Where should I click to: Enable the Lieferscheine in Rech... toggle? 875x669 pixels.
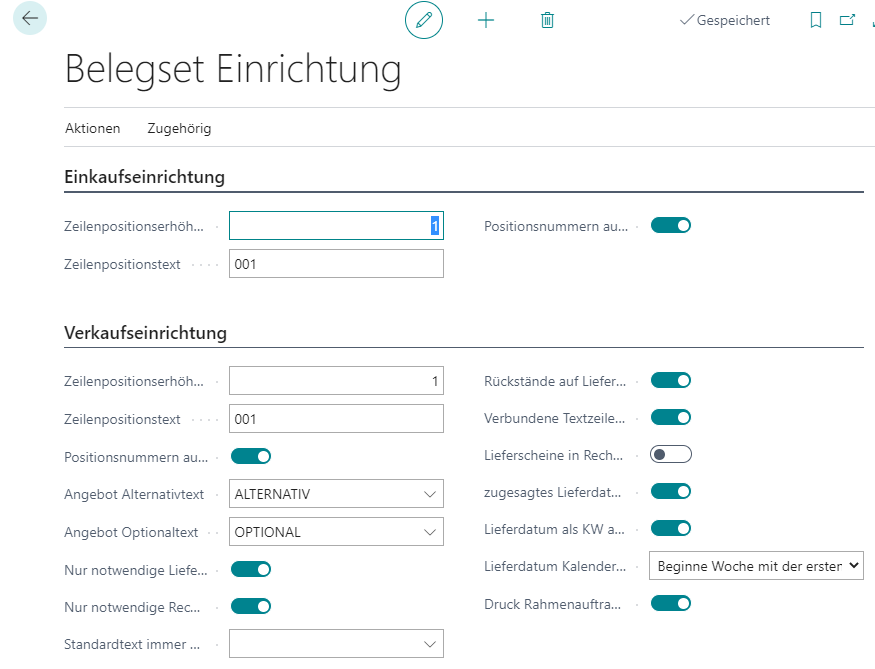point(670,455)
